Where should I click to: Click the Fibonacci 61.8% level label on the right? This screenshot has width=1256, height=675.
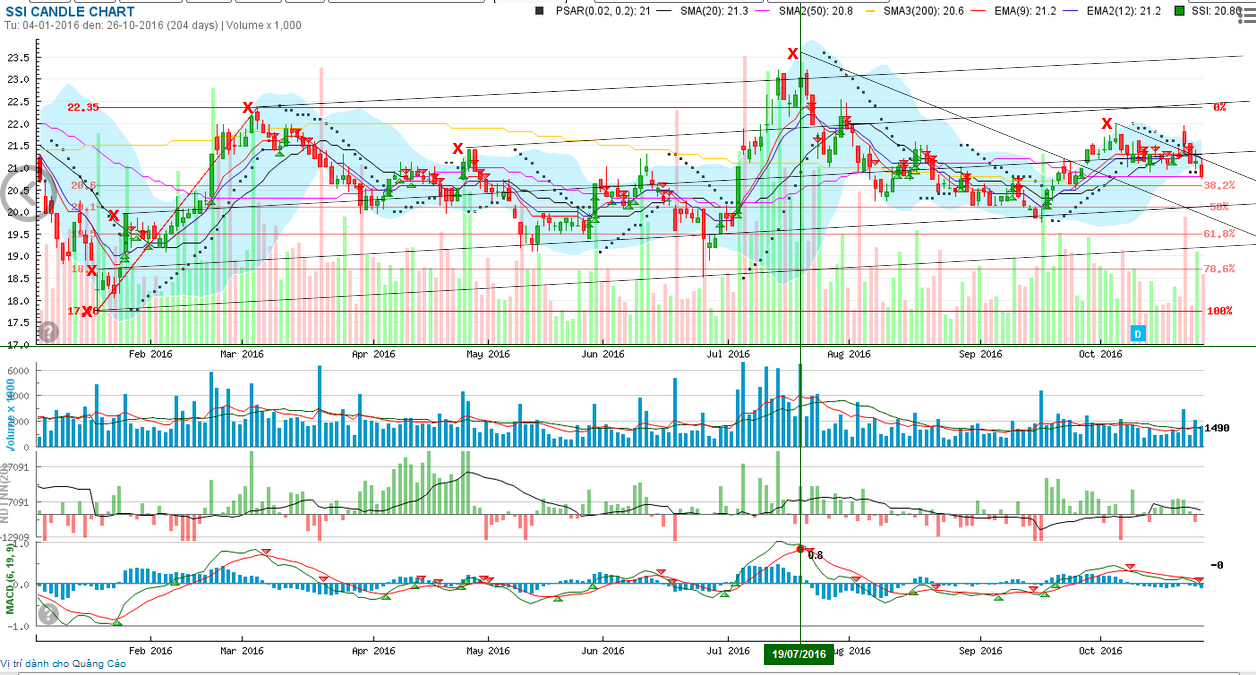pyautogui.click(x=1219, y=234)
